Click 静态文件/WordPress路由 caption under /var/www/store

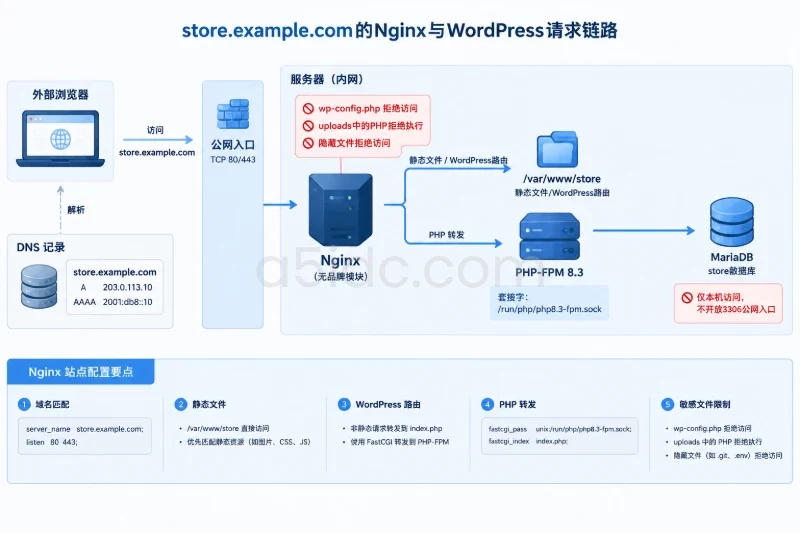[562, 193]
